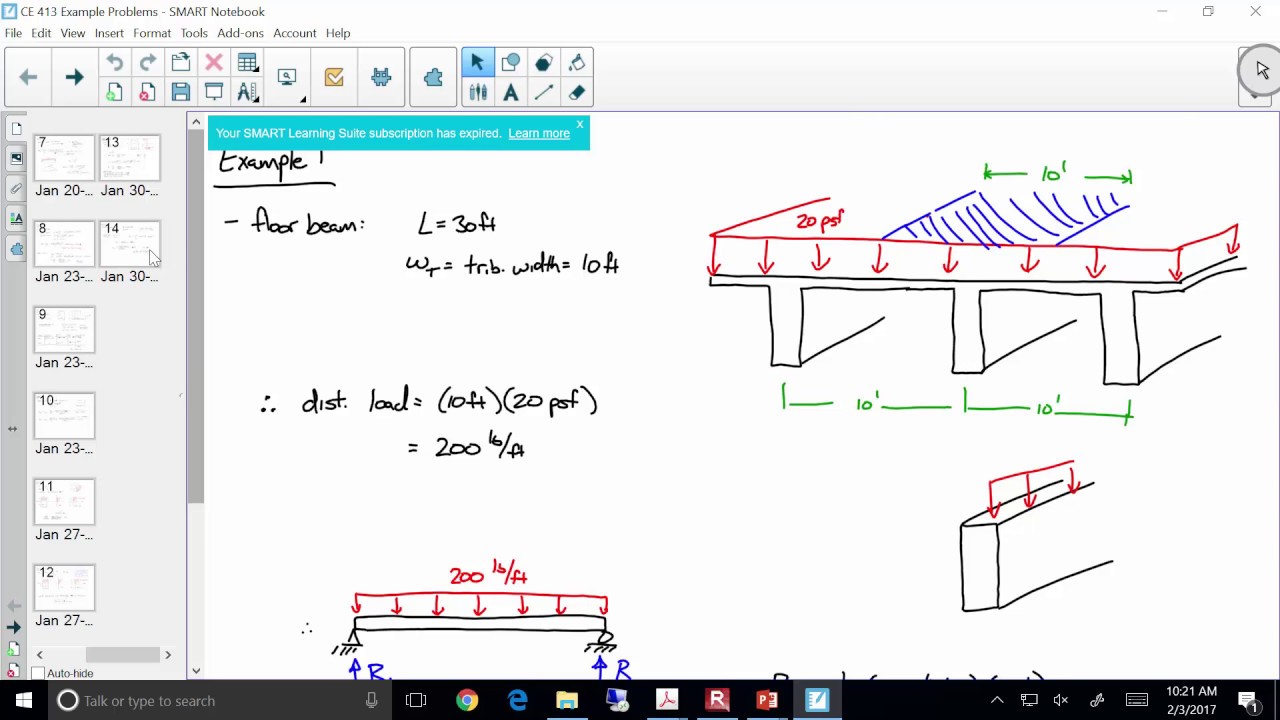Screen dimensions: 1280x720
Task: Open the File menu
Action: tap(13, 33)
